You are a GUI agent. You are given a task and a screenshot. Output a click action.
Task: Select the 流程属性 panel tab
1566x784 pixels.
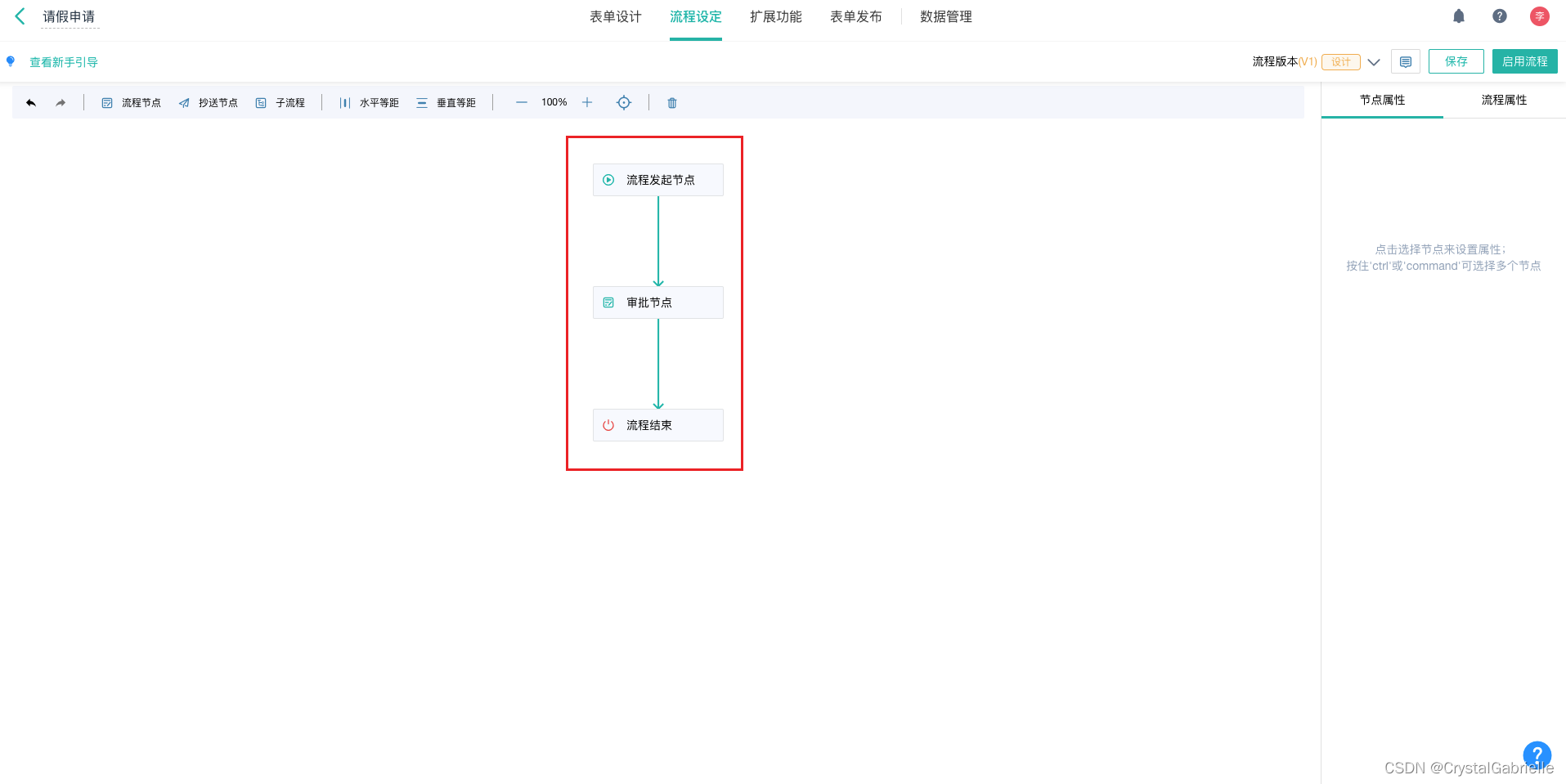pos(1505,100)
